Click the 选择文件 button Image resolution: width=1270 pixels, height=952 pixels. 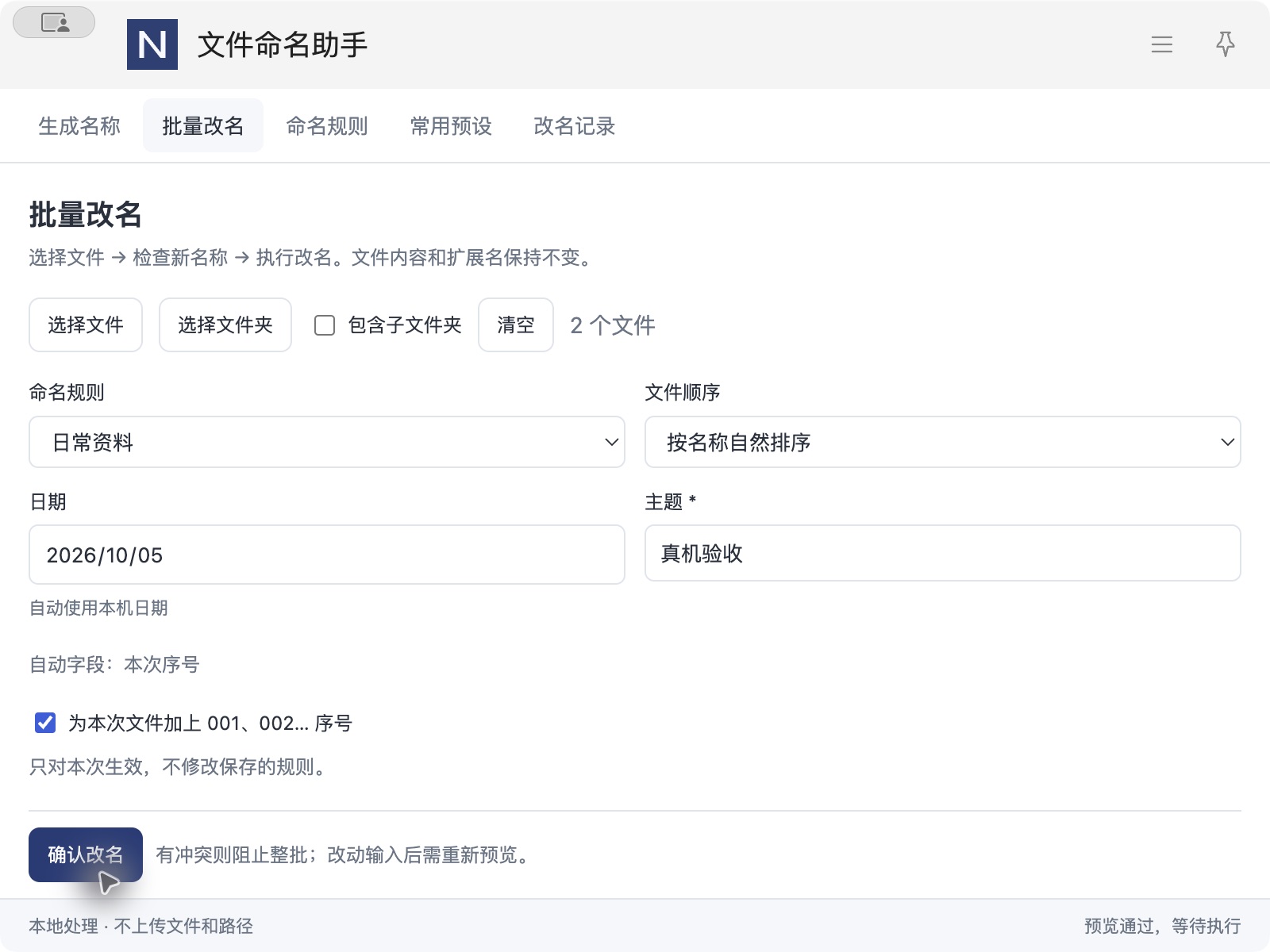(86, 324)
